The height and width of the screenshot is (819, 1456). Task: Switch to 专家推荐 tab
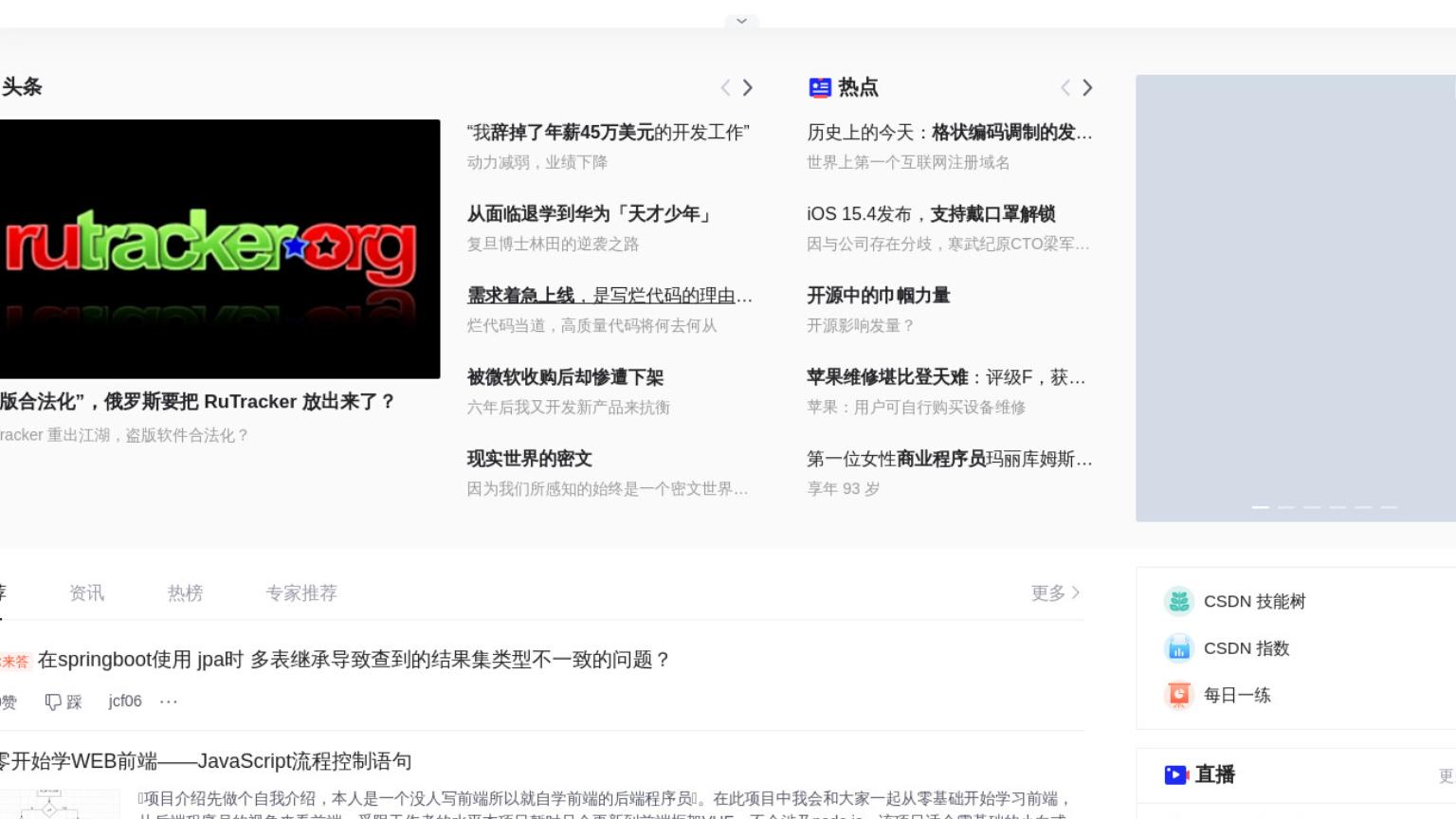tap(301, 593)
